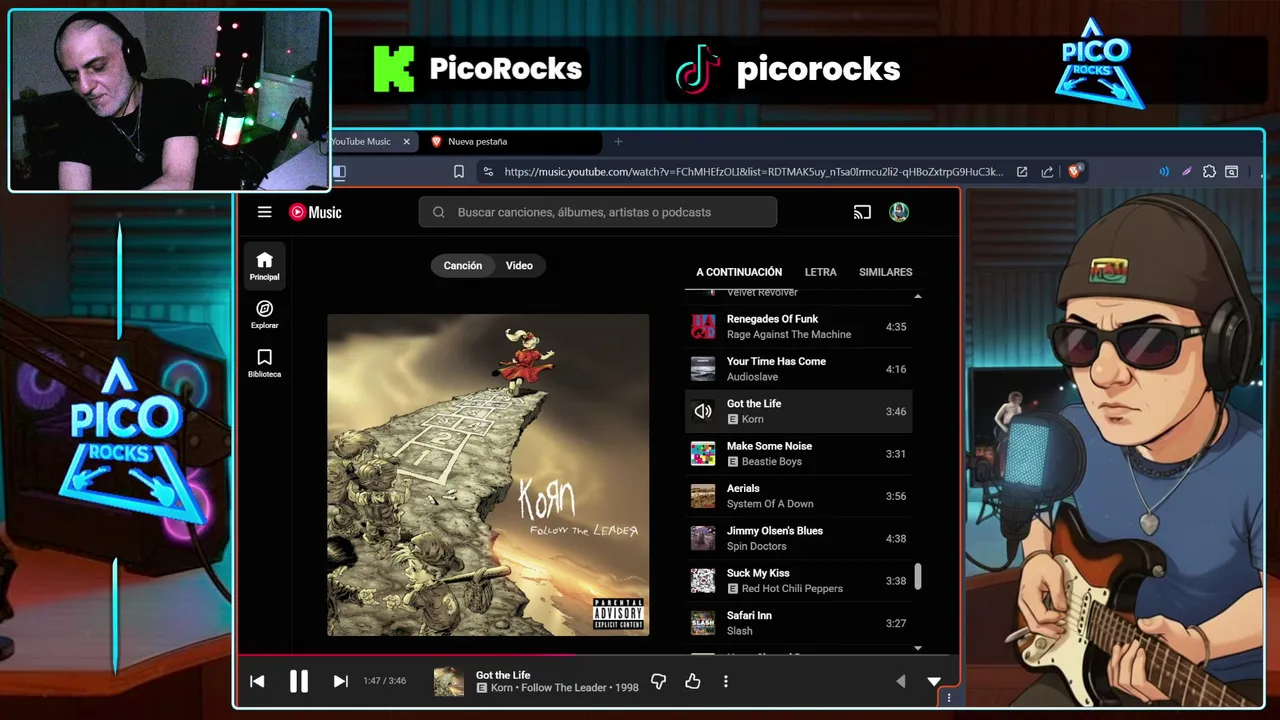Collapse the player page with down arrow
Image resolution: width=1280 pixels, height=720 pixels.
click(934, 681)
